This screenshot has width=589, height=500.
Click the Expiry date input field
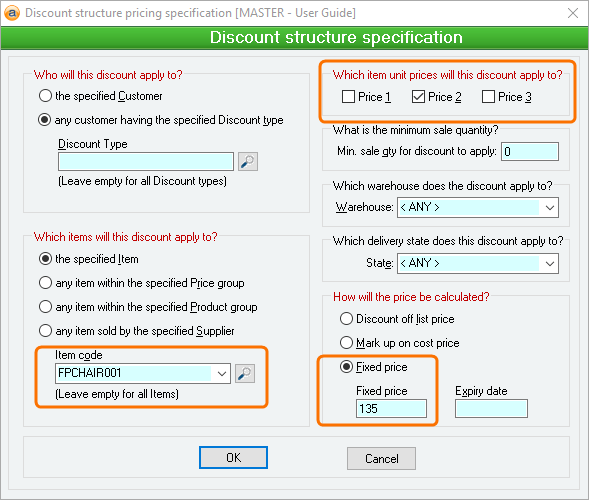491,409
